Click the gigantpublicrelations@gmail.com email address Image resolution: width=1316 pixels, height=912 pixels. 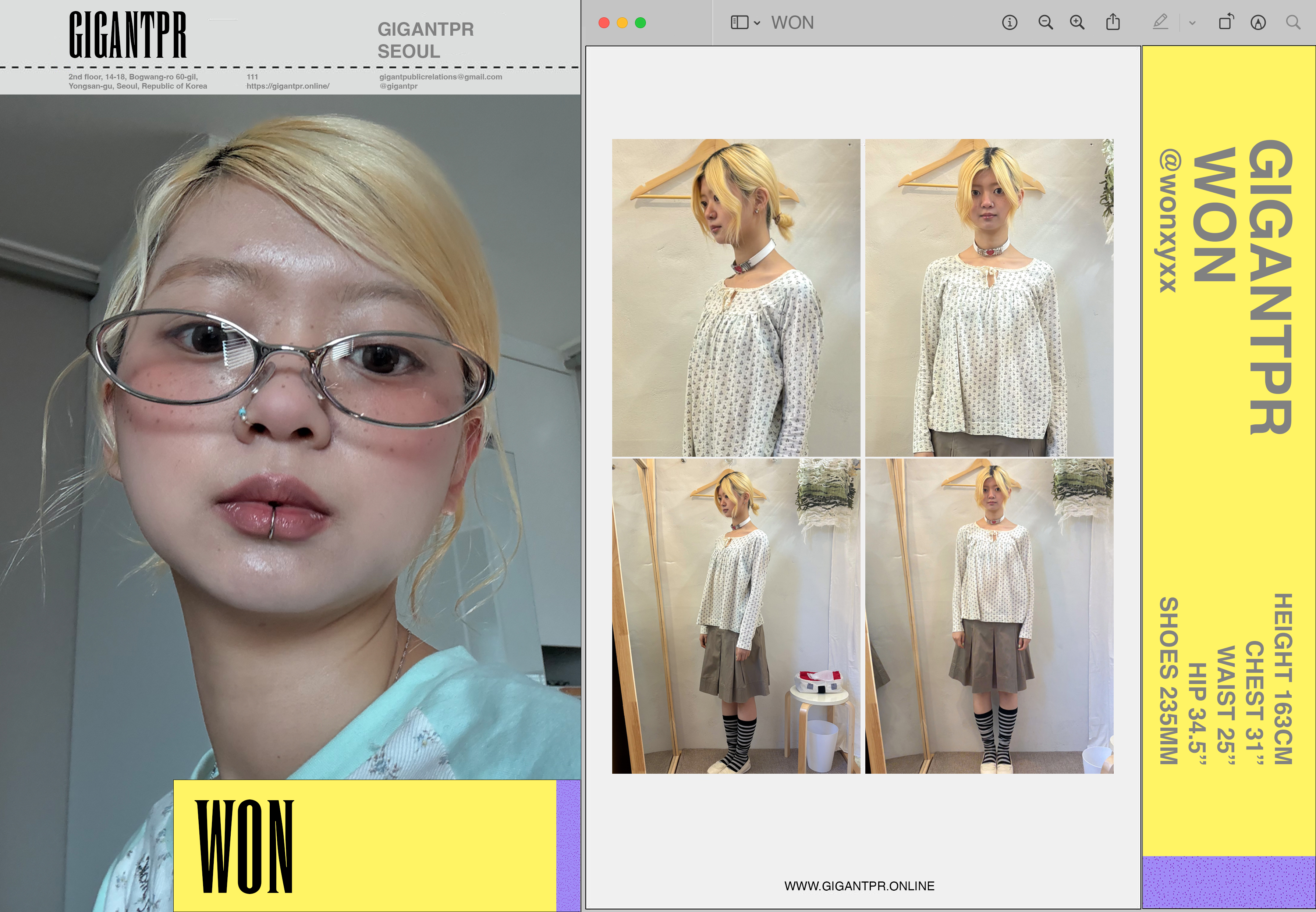pos(440,76)
